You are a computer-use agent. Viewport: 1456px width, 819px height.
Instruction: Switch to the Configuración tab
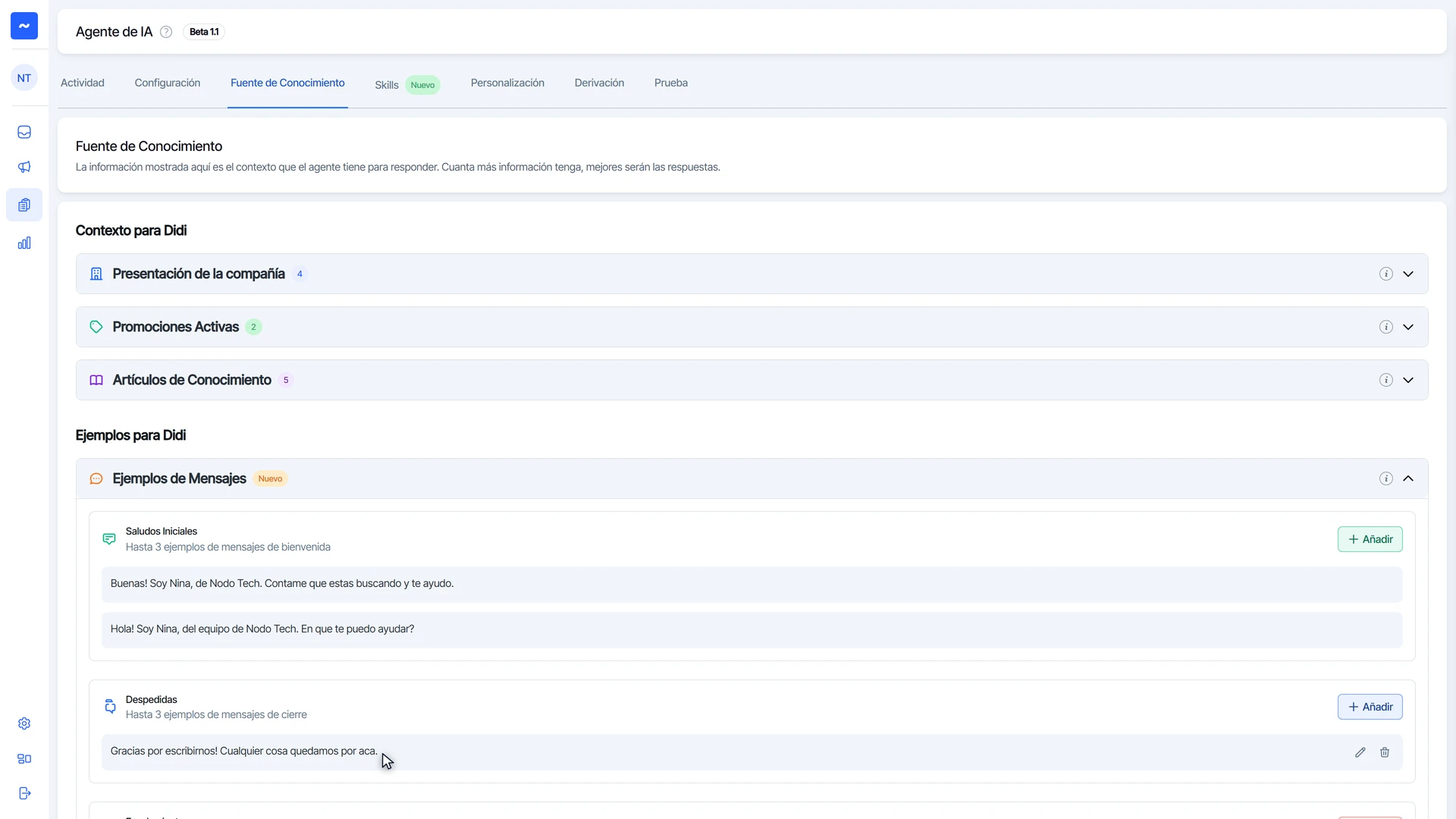click(168, 83)
